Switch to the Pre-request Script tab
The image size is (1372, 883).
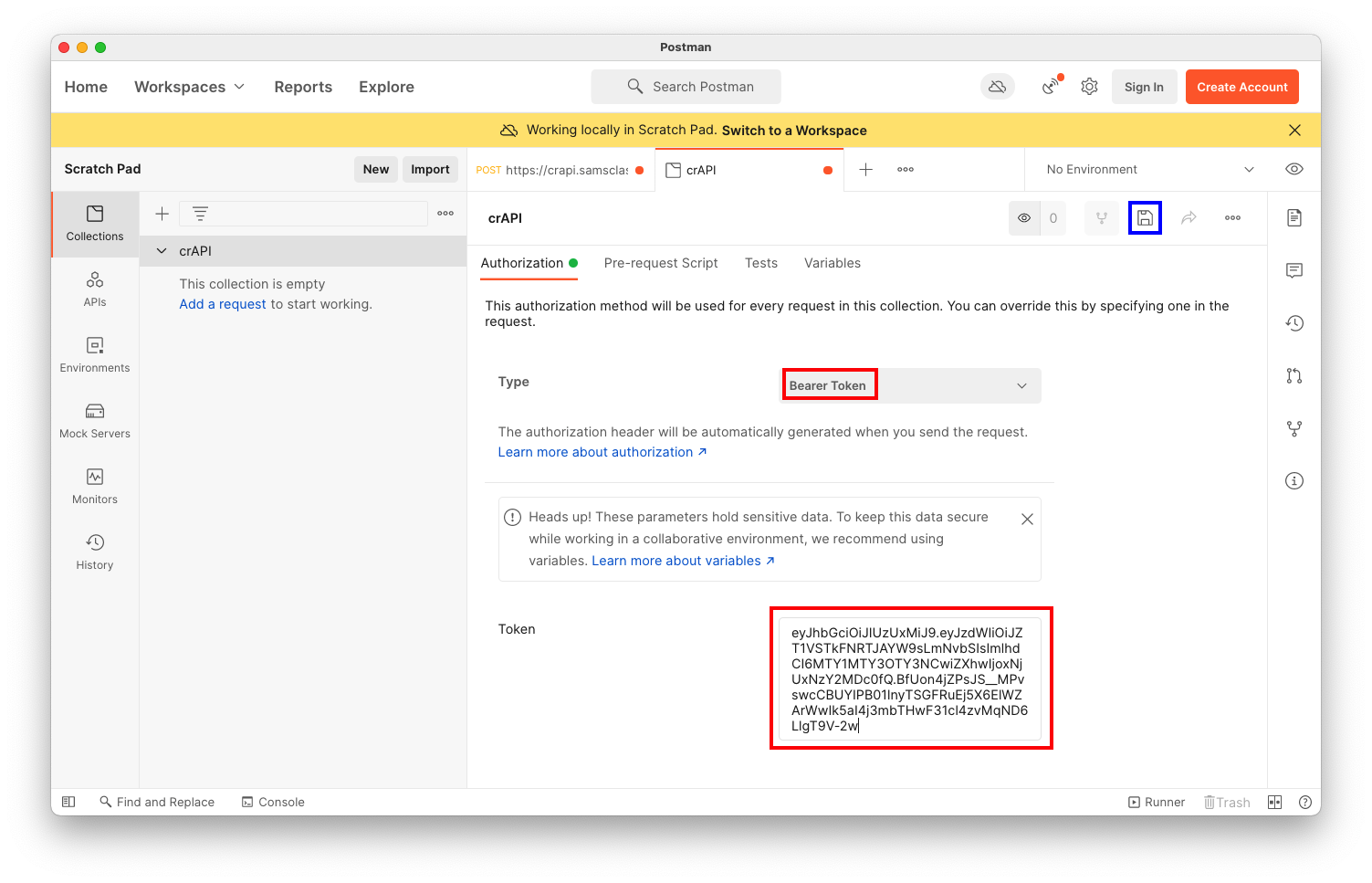[661, 263]
